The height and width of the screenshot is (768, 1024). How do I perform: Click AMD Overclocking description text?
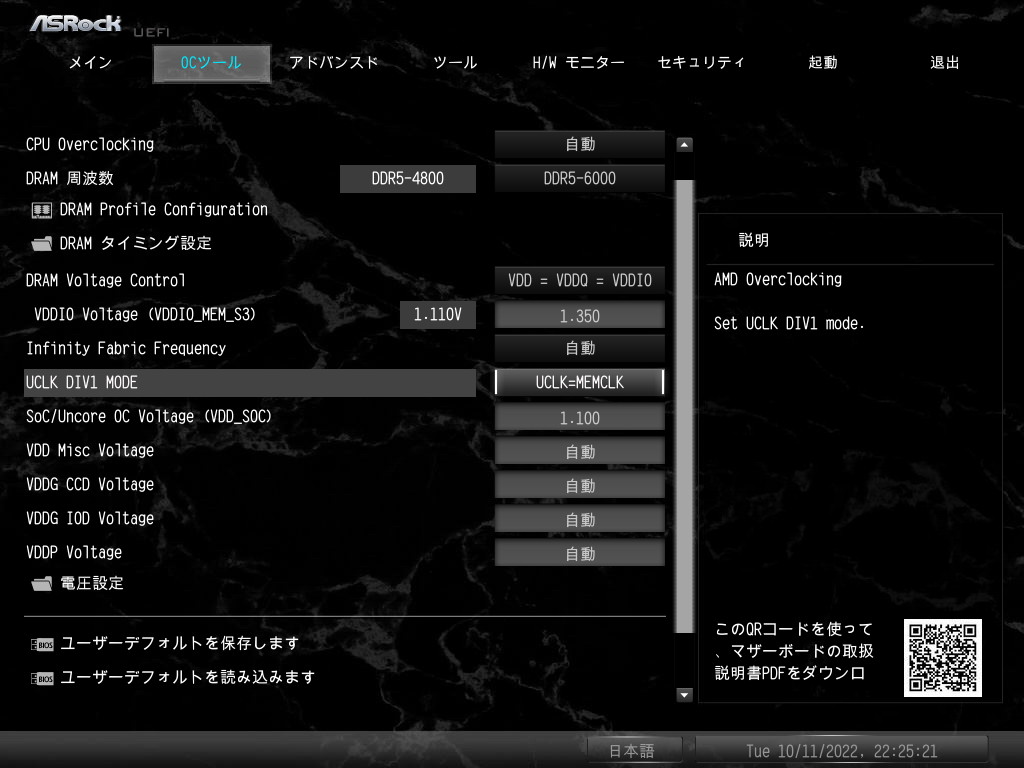point(778,280)
